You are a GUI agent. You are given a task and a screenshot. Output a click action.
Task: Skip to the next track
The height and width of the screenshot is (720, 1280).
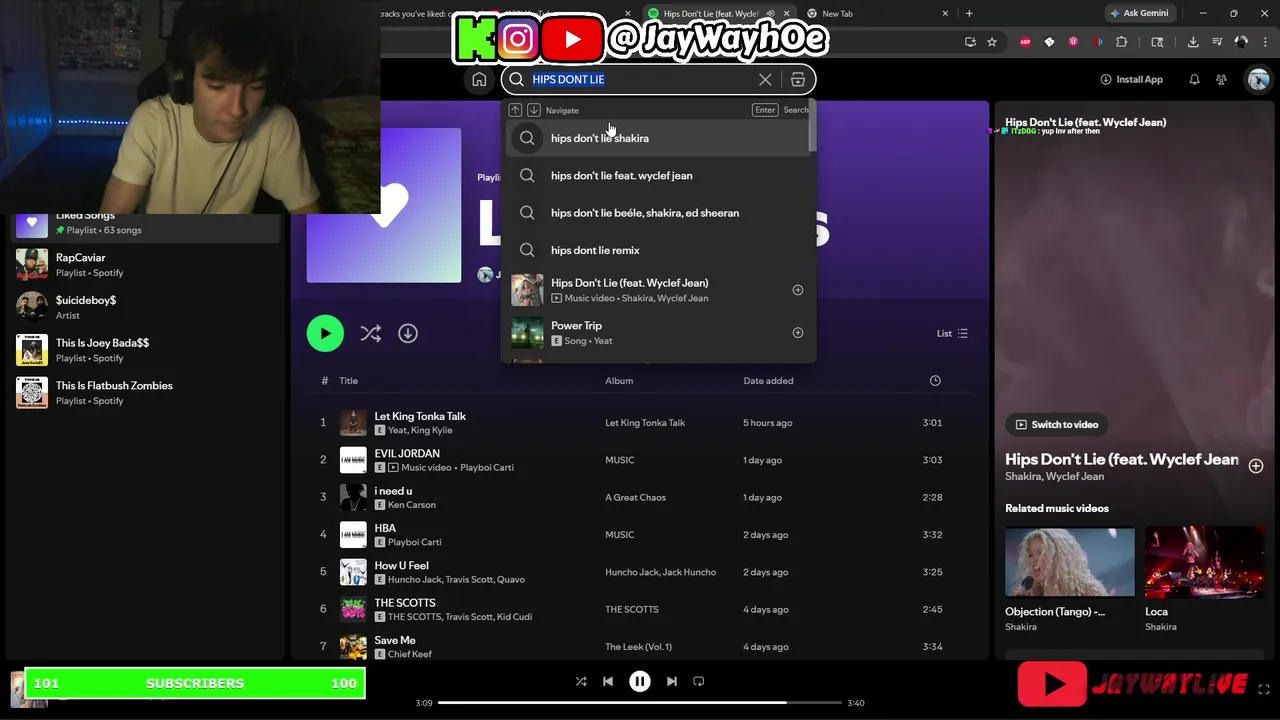click(672, 681)
